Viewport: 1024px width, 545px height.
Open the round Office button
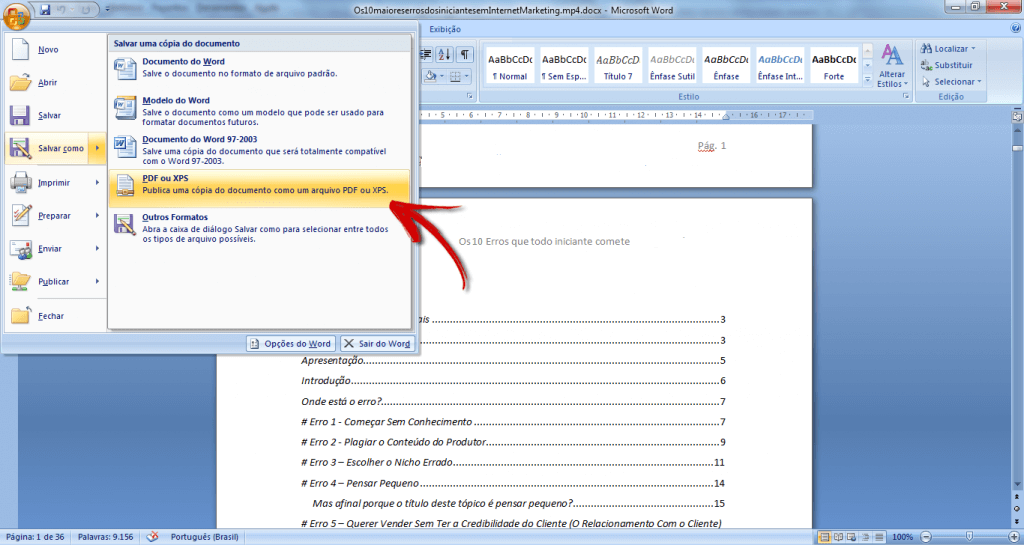tap(16, 16)
